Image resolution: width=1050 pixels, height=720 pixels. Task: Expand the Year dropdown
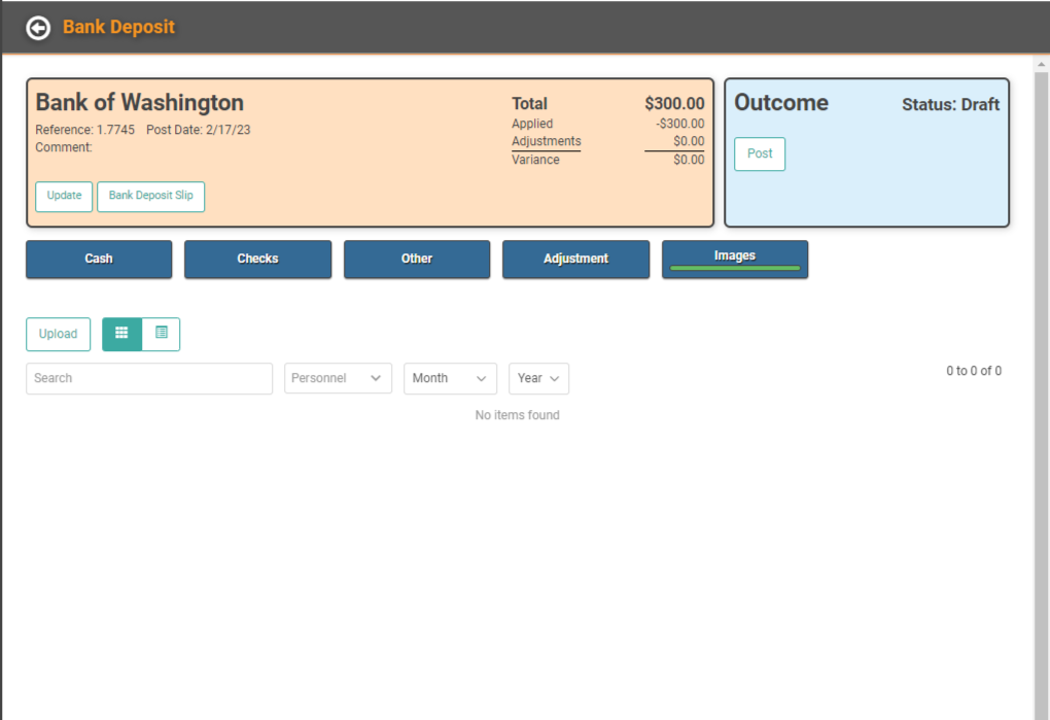tap(538, 378)
